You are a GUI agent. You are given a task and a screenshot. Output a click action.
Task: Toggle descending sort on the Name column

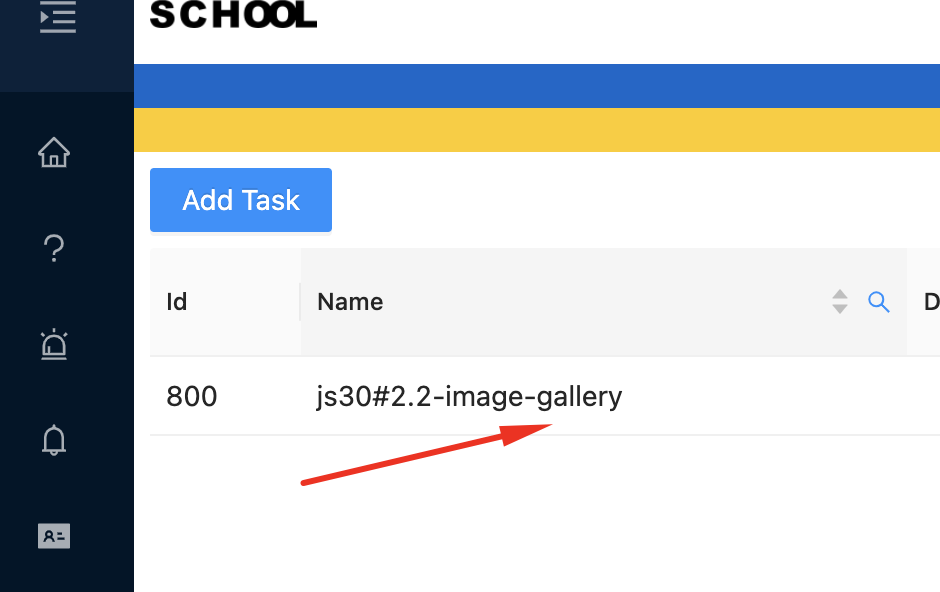coord(839,307)
